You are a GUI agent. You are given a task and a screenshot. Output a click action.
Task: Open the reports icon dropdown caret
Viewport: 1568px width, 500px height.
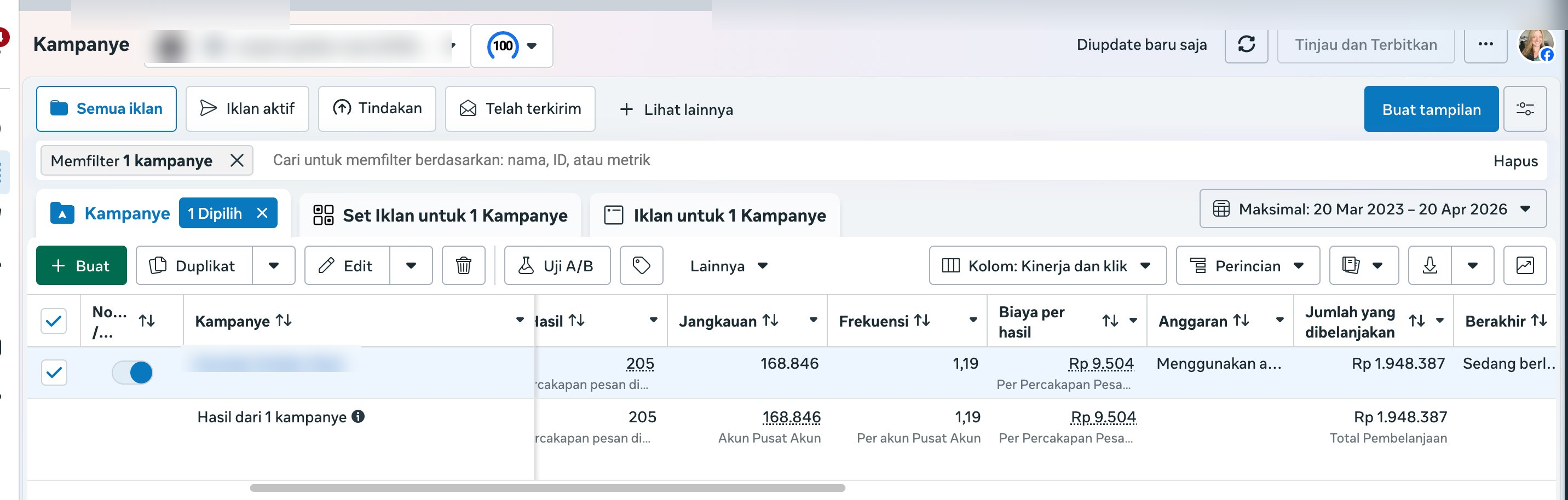click(x=1377, y=265)
